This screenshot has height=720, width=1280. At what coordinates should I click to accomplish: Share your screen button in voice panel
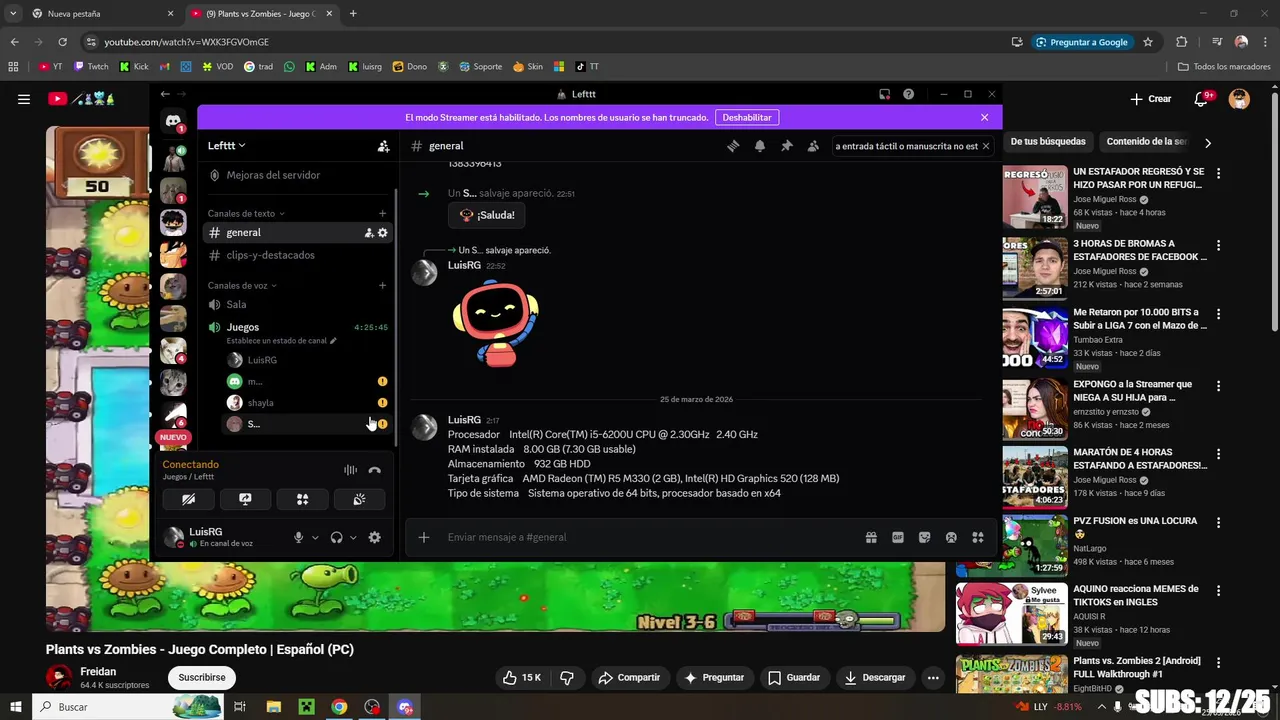pyautogui.click(x=245, y=499)
